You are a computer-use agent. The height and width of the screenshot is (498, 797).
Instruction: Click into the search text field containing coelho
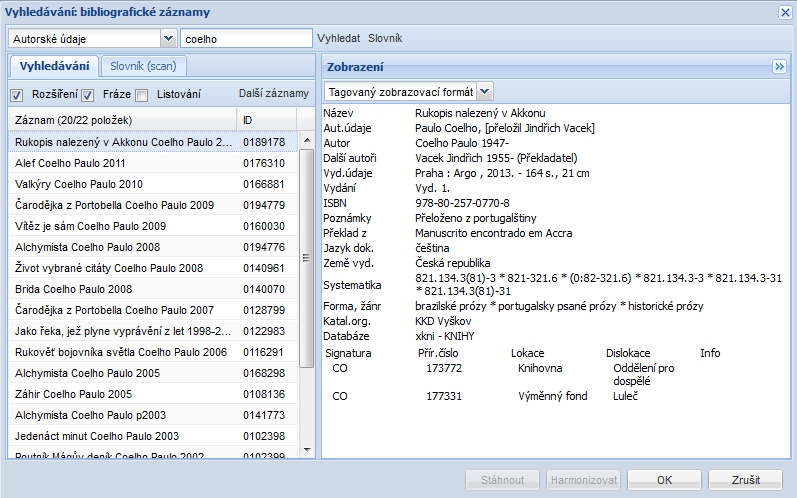246,38
